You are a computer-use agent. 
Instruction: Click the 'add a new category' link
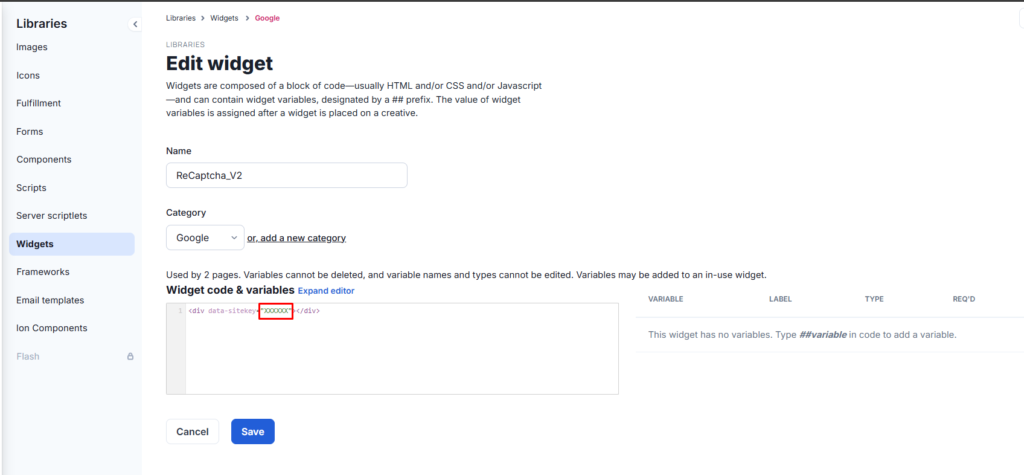(296, 238)
